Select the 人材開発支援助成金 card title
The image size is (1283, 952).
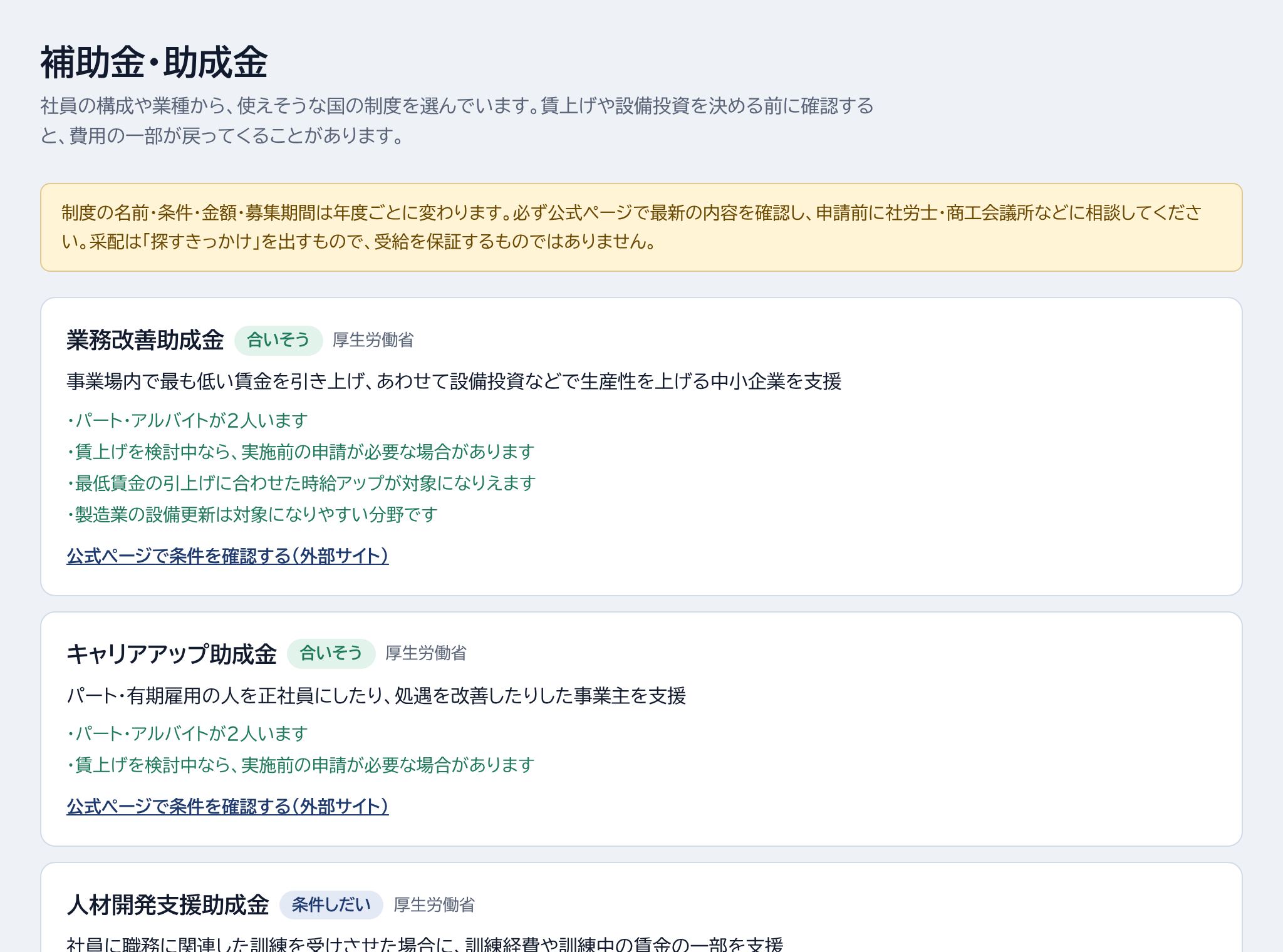tap(168, 904)
